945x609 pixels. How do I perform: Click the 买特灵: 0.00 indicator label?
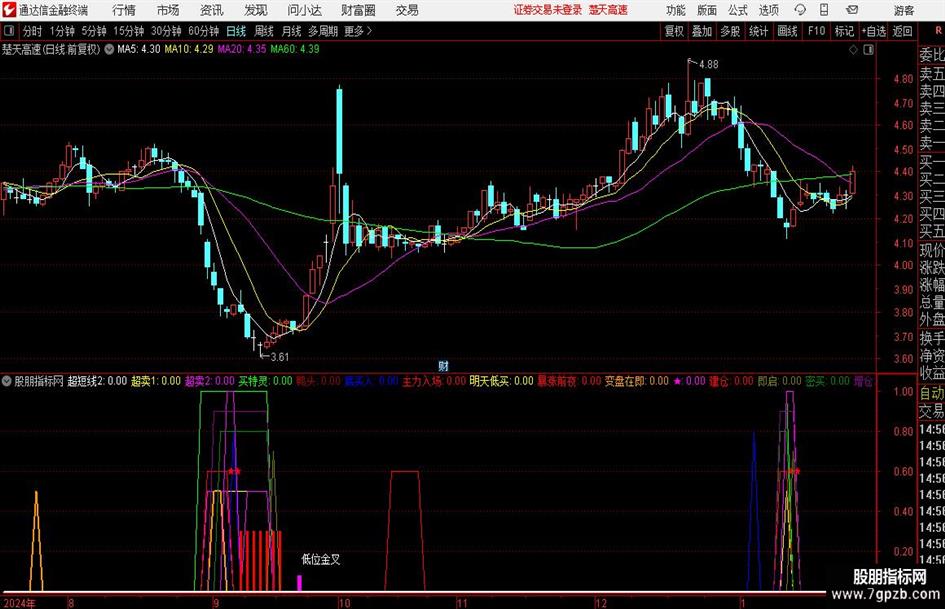click(x=265, y=381)
